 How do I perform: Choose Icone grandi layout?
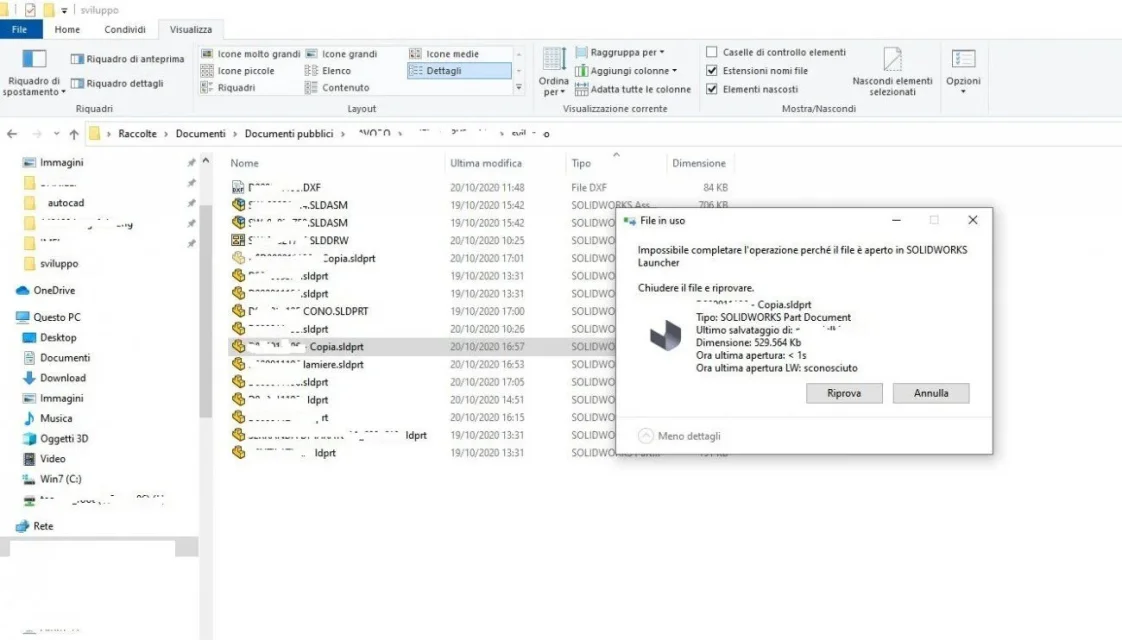point(341,54)
